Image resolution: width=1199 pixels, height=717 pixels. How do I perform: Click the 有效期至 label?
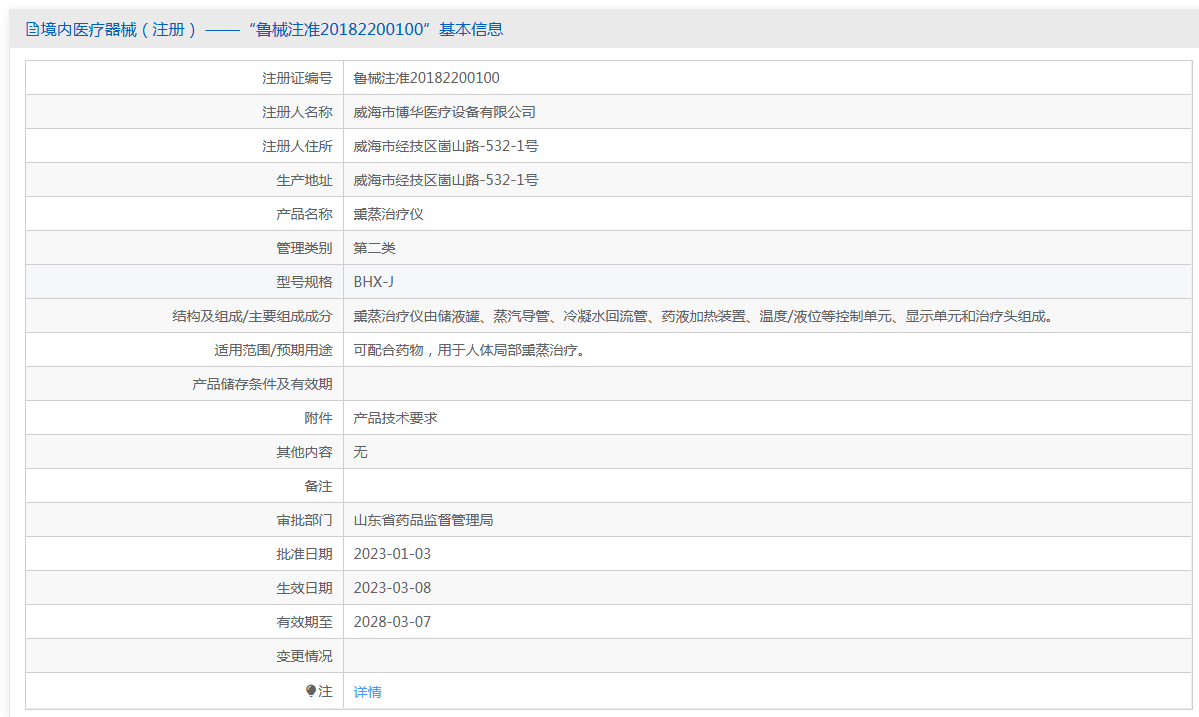tap(304, 622)
